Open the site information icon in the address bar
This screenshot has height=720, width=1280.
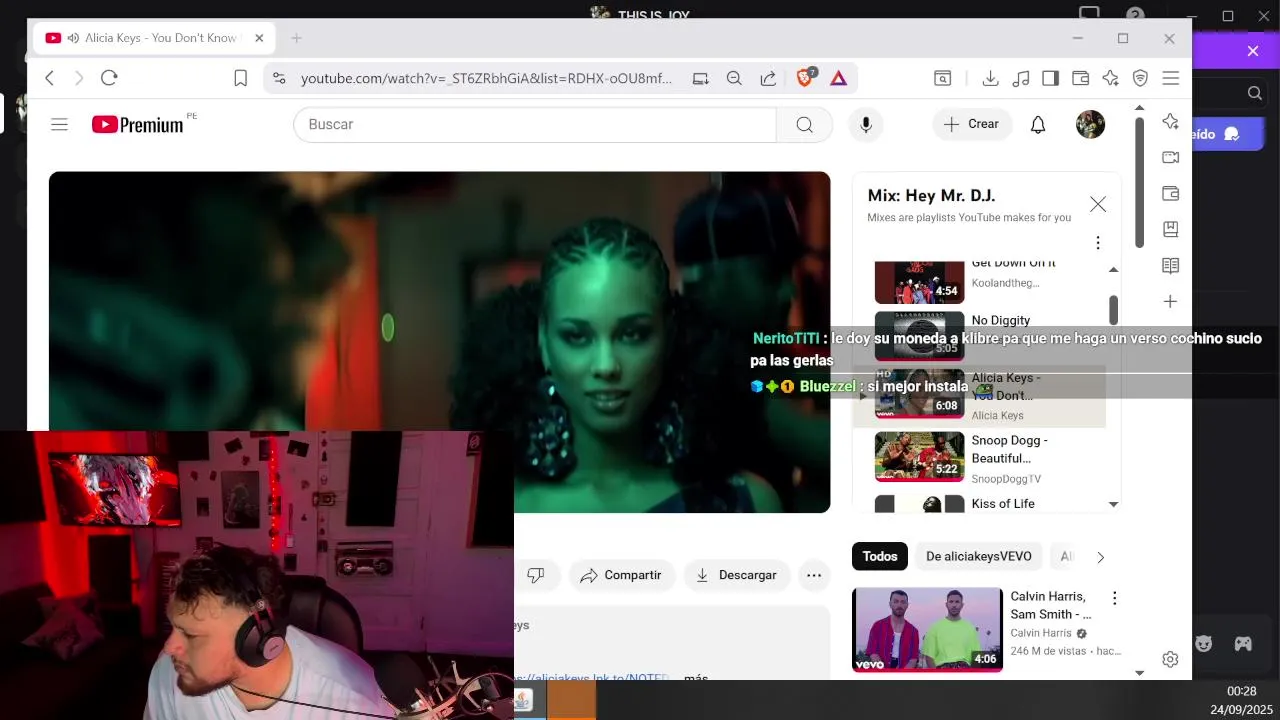click(x=279, y=78)
